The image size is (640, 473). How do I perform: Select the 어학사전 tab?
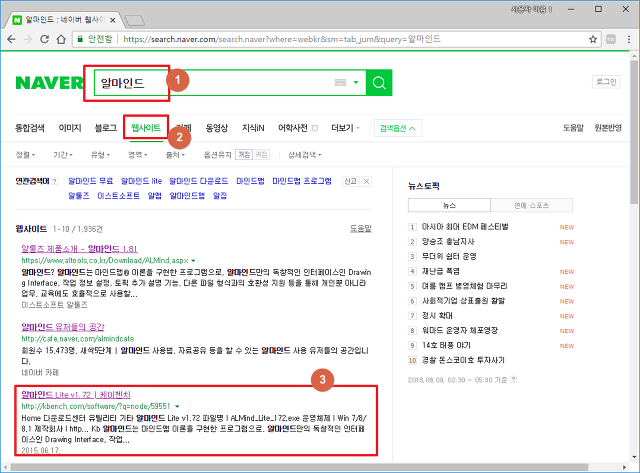pyautogui.click(x=293, y=128)
